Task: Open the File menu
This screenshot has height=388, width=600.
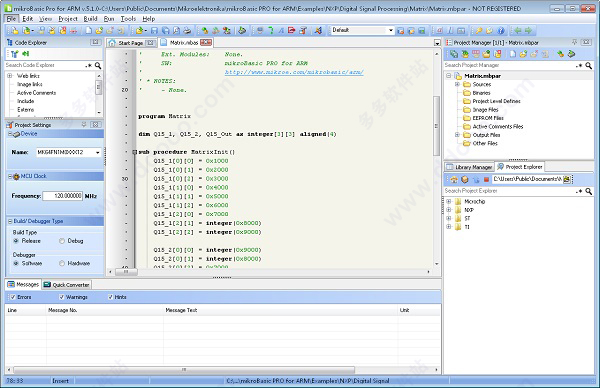Action: 11,18
